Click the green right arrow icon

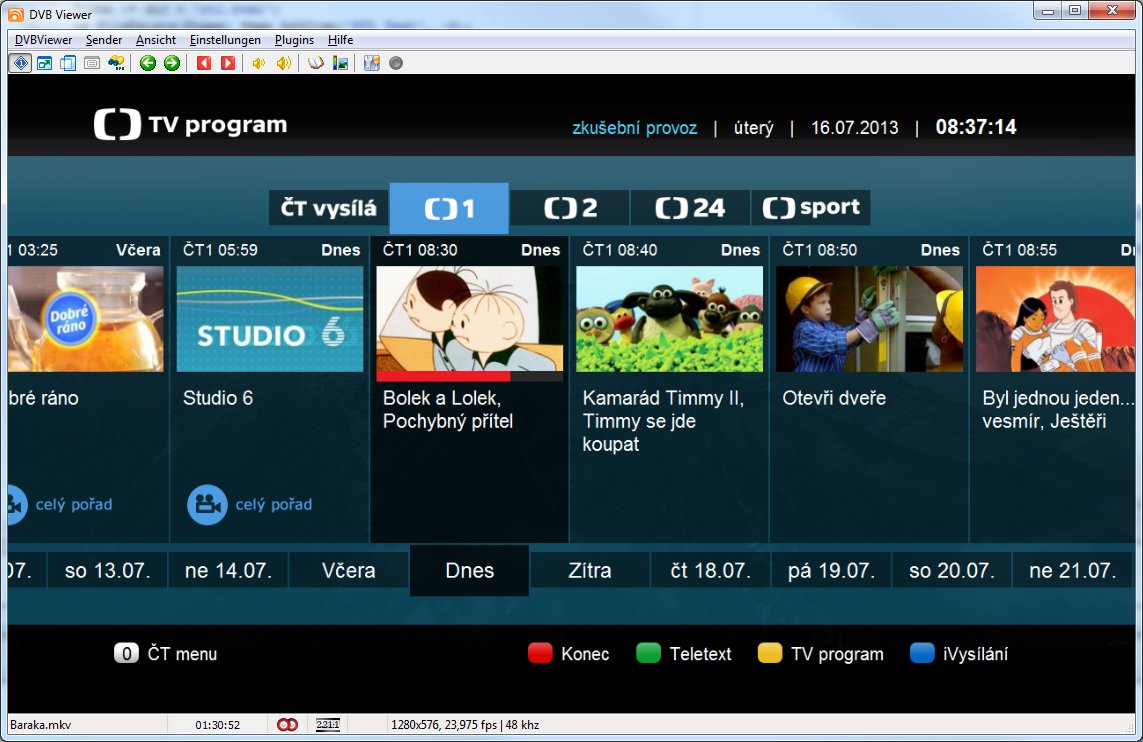click(x=172, y=63)
